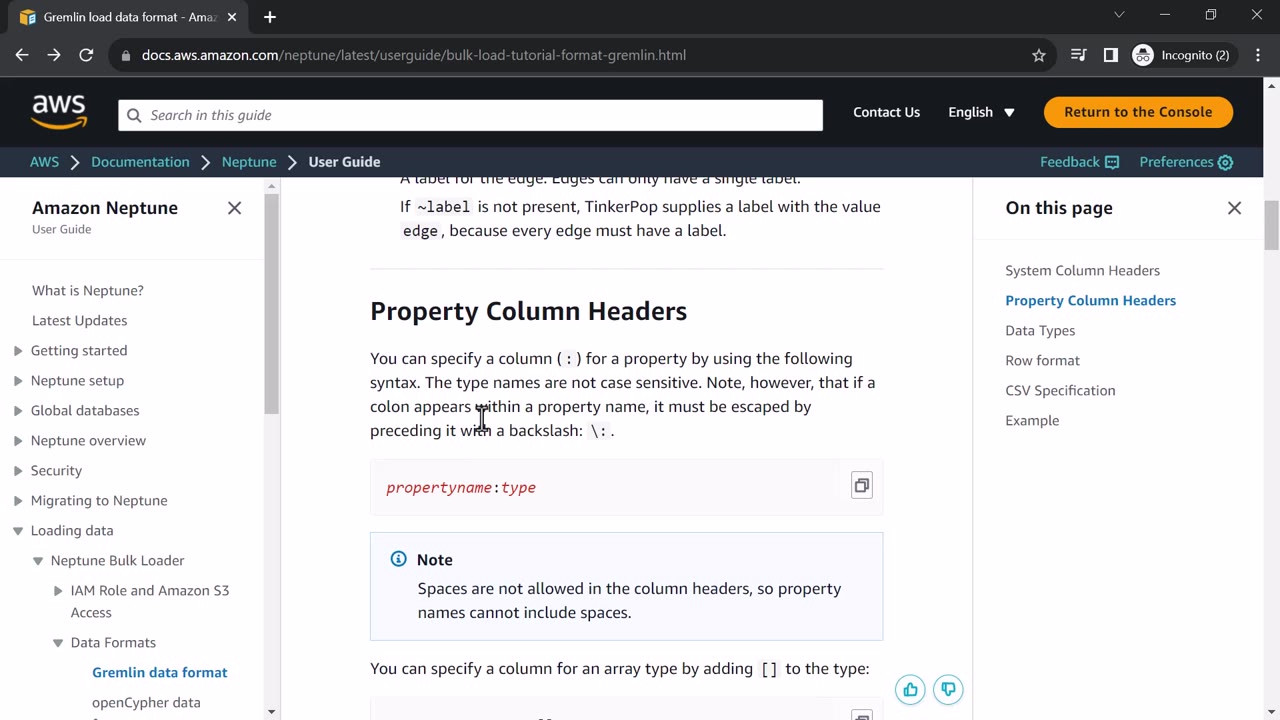Open the Incognito profile menu
The width and height of the screenshot is (1280, 720).
coord(1181,55)
